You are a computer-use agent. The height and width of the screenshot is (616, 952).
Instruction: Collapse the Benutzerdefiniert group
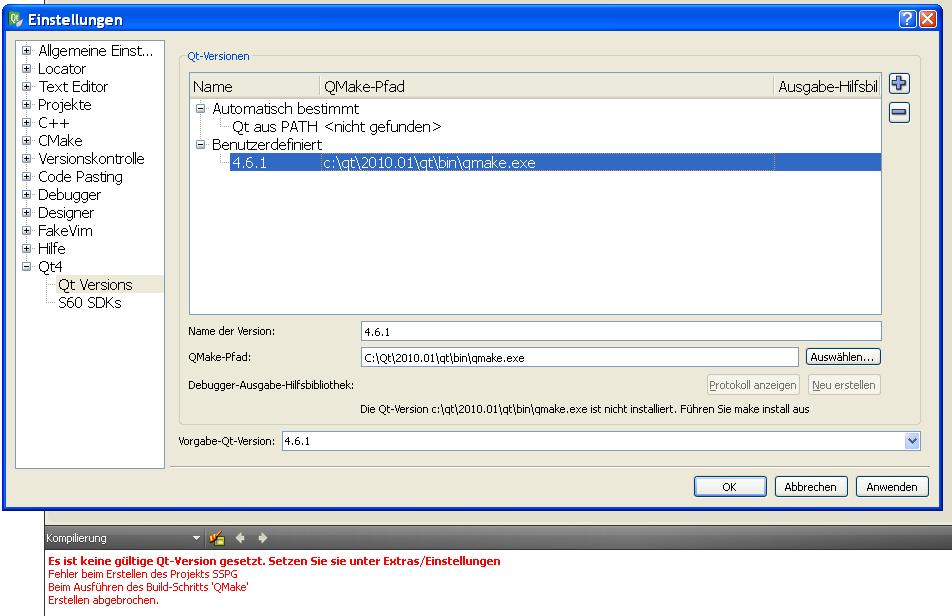(200, 144)
